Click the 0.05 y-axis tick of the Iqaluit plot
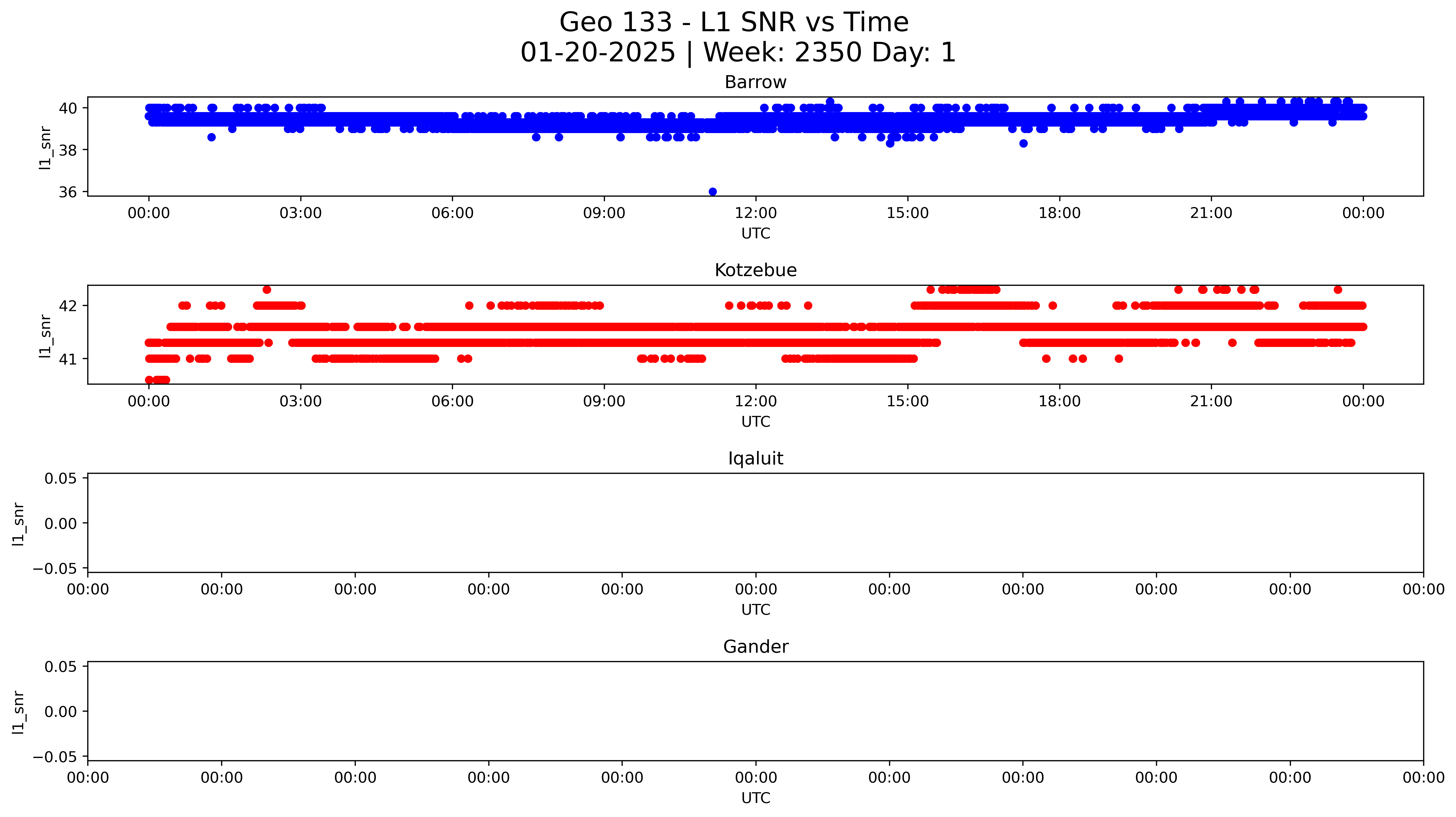The image size is (1456, 817). click(61, 479)
